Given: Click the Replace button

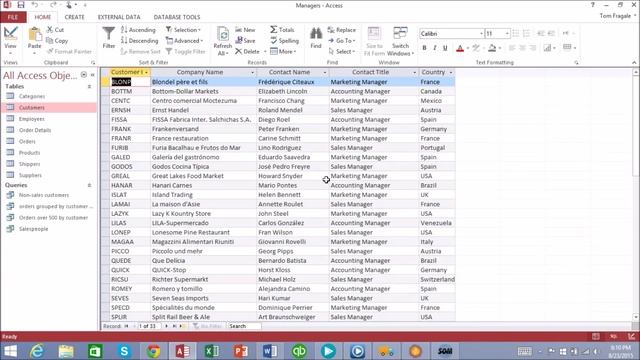Looking at the screenshot, I should pyautogui.click(x=342, y=30).
